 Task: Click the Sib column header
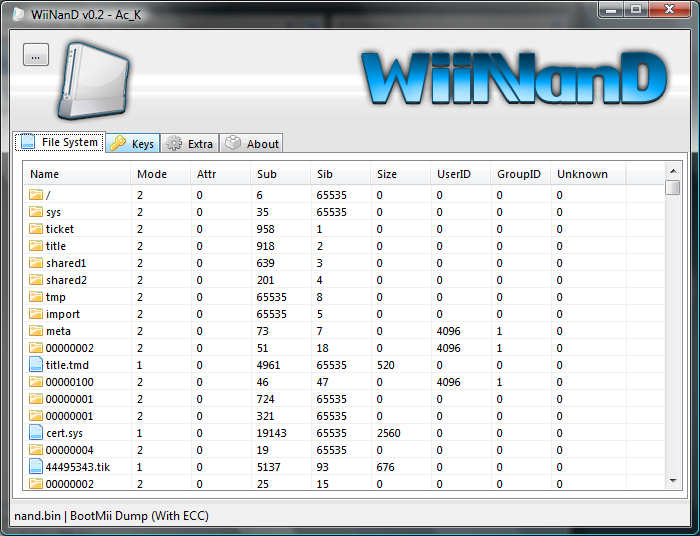click(x=341, y=174)
